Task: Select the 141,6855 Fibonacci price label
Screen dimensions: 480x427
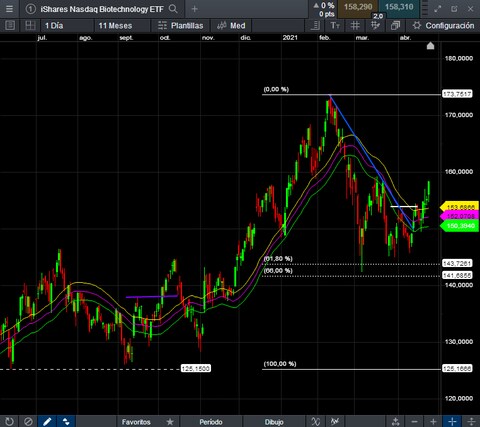Action: pyautogui.click(x=457, y=275)
